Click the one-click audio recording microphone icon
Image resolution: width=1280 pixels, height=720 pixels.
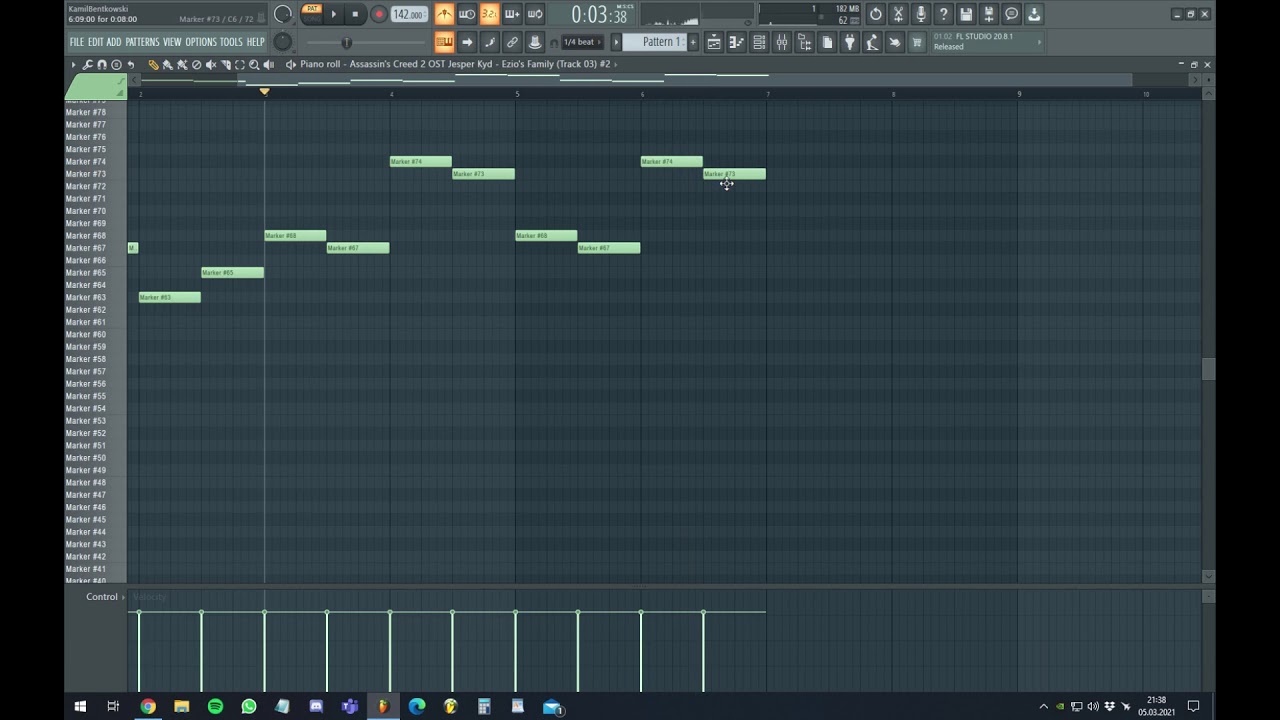tap(921, 14)
